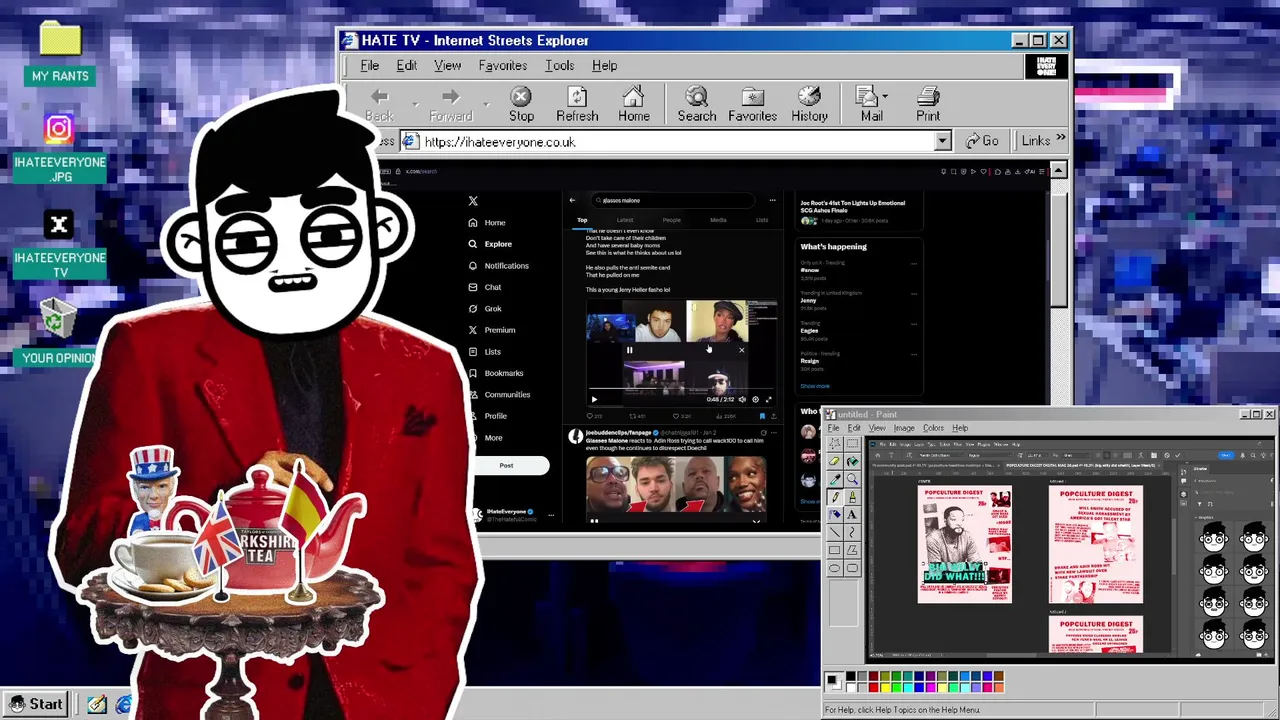Open the browser Tools menu
Screen dimensions: 1280x720
(x=559, y=65)
